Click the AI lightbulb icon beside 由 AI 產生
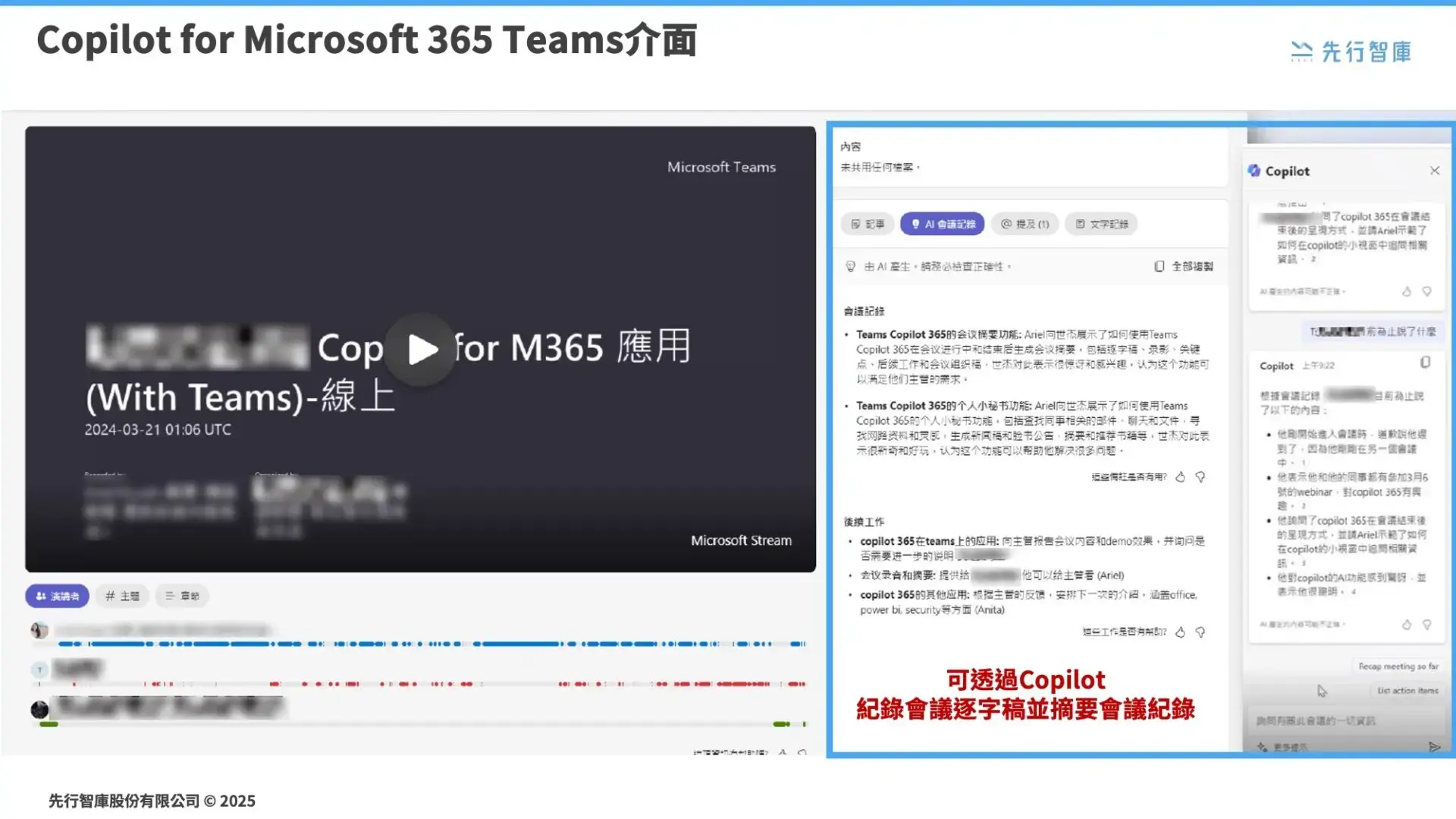This screenshot has height=819, width=1456. [x=850, y=266]
